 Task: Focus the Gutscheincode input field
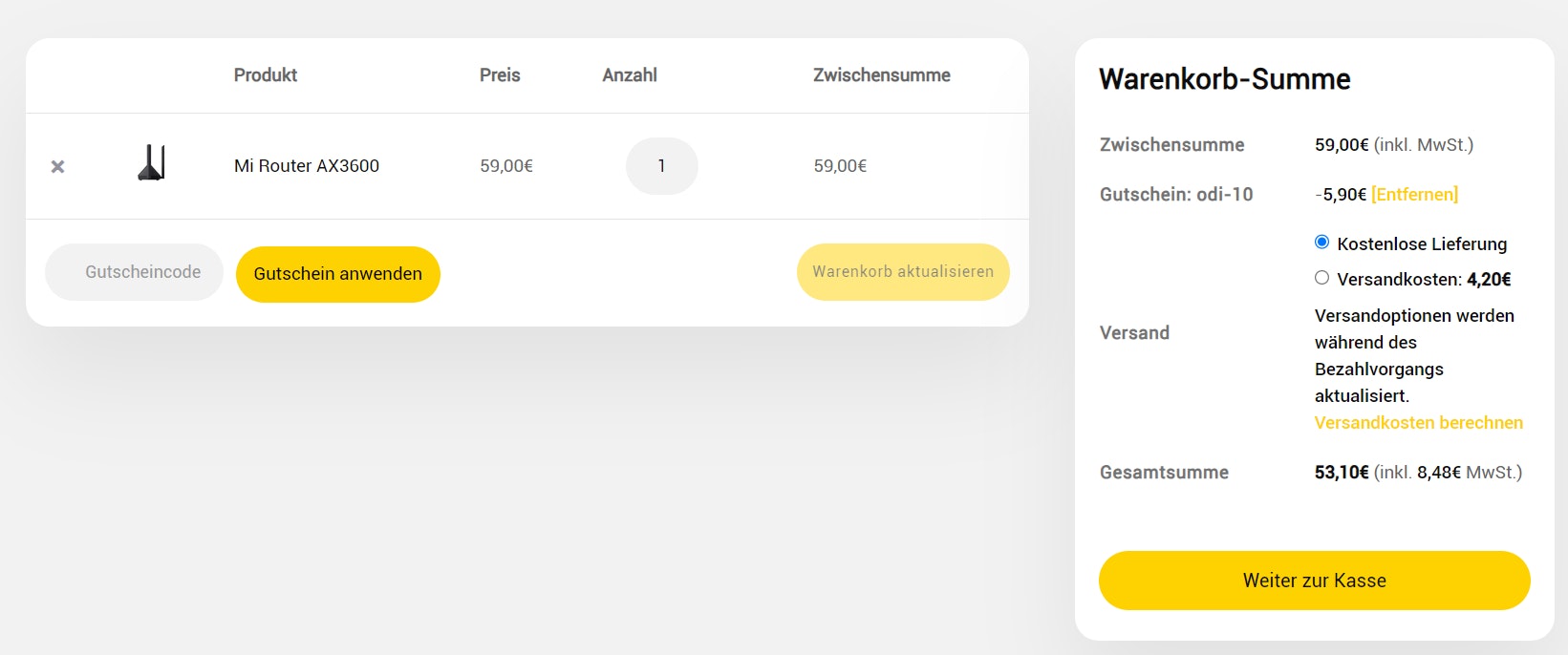tap(134, 272)
